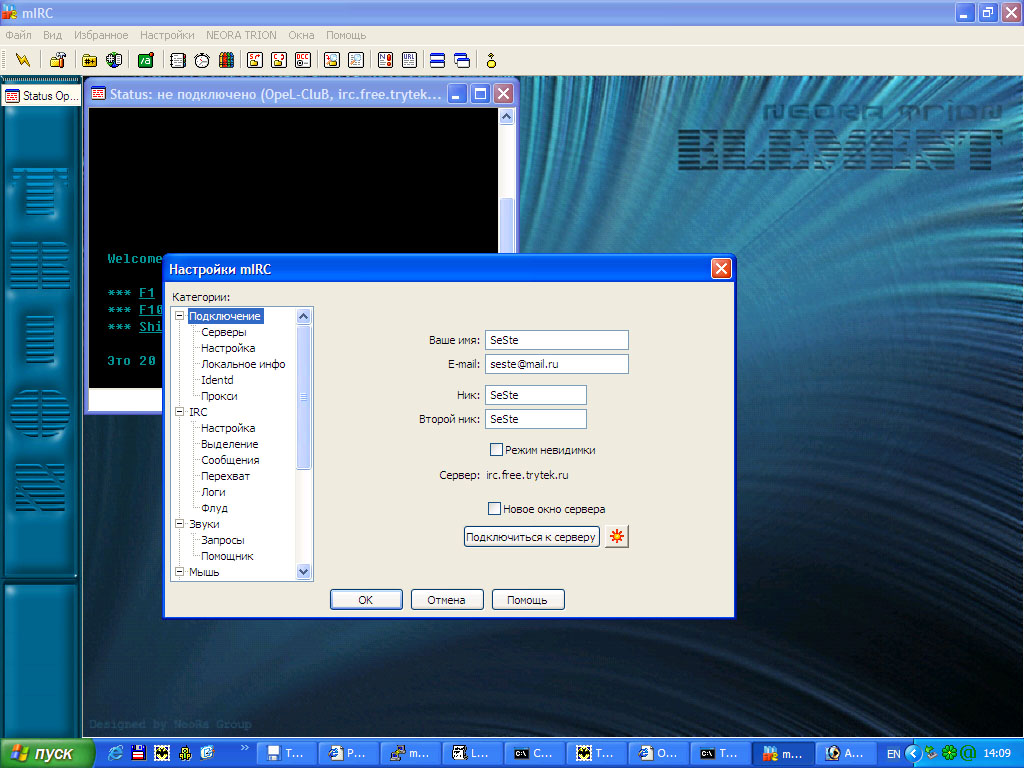Click the Ник input field
Image resolution: width=1024 pixels, height=768 pixels.
[536, 395]
